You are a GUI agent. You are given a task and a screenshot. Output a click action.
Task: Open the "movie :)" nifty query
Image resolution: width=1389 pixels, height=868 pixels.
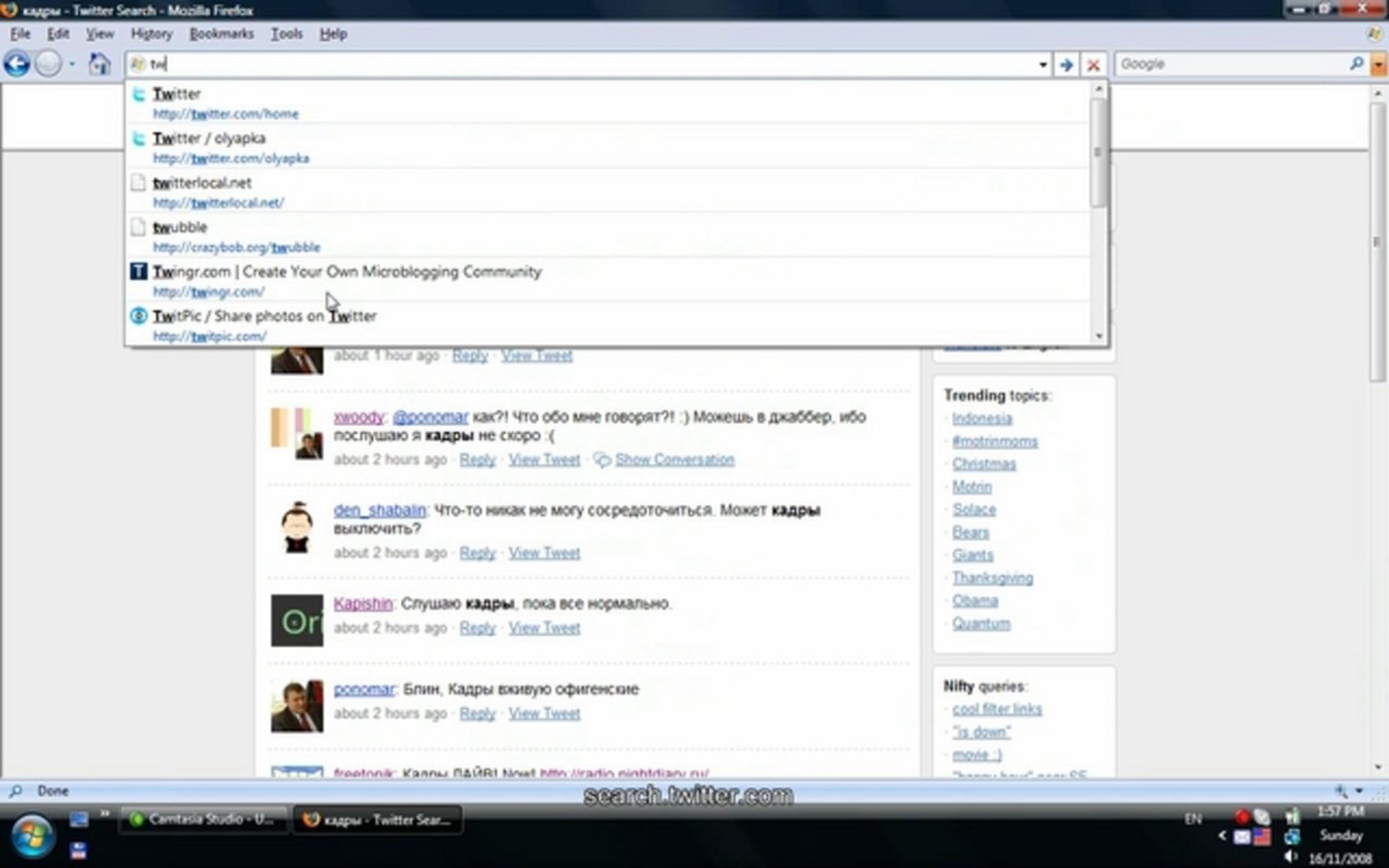(977, 755)
